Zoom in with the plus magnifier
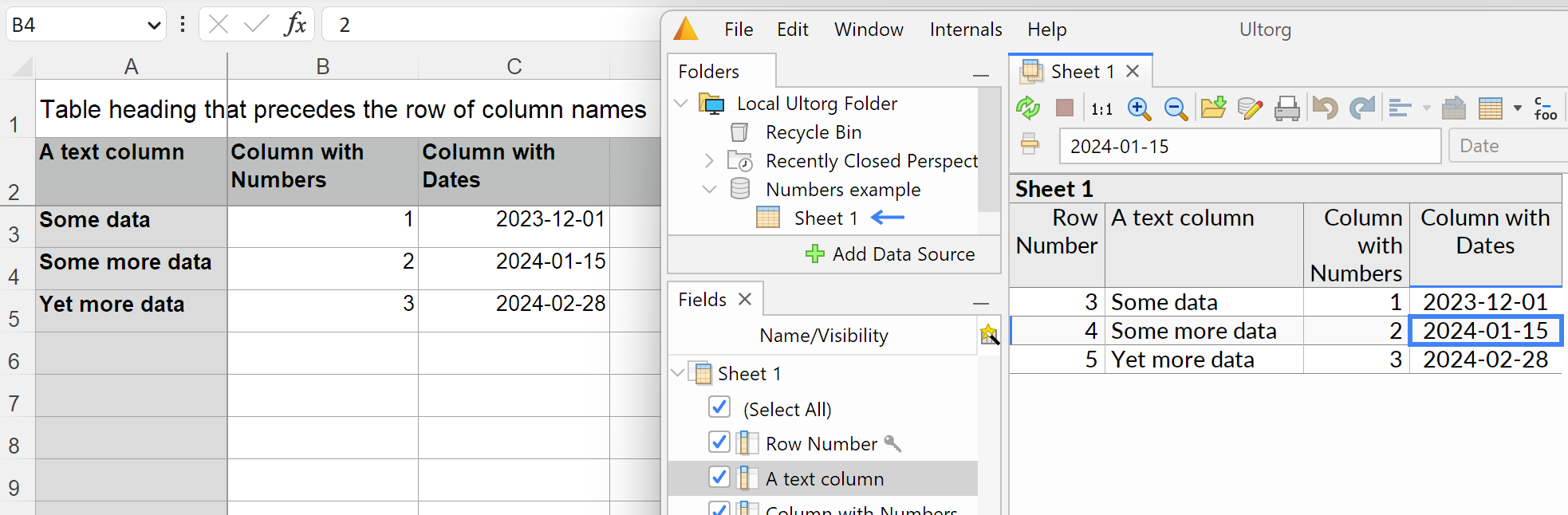 [x=1139, y=108]
